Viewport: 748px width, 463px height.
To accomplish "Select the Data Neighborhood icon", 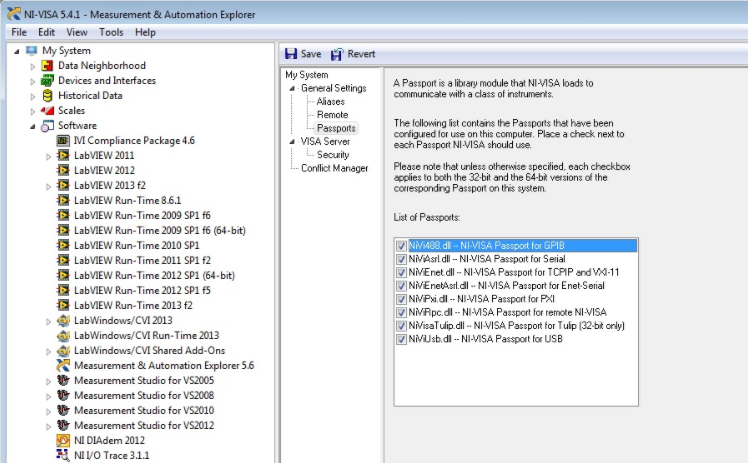I will point(47,65).
